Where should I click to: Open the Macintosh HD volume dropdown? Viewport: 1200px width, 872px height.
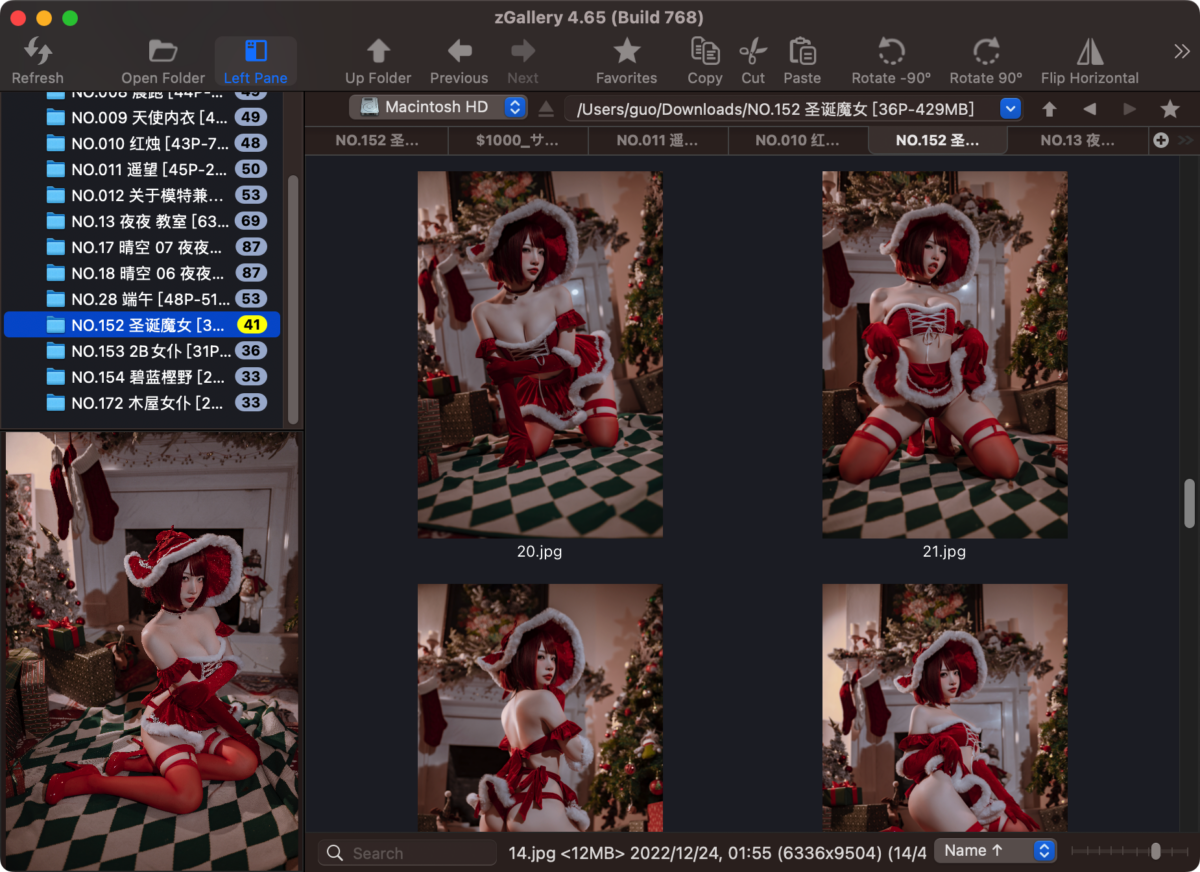tap(438, 107)
